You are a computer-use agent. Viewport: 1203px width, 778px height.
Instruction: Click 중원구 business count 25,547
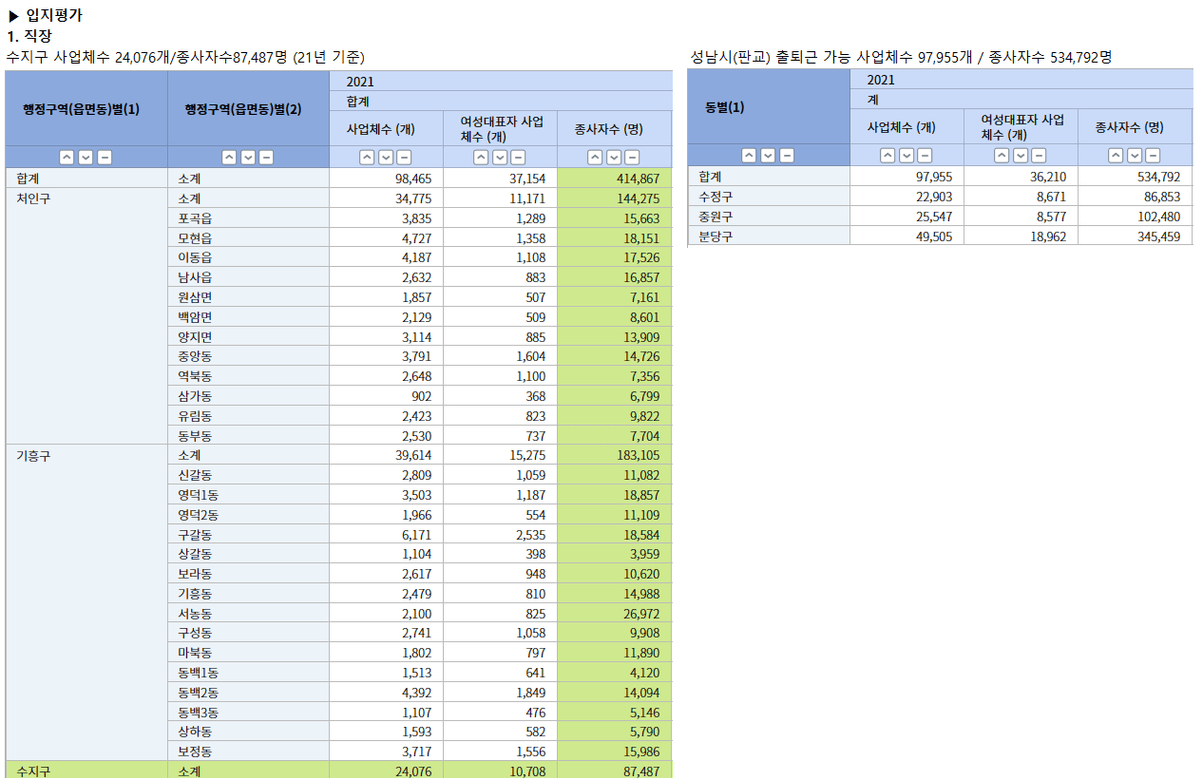point(934,216)
